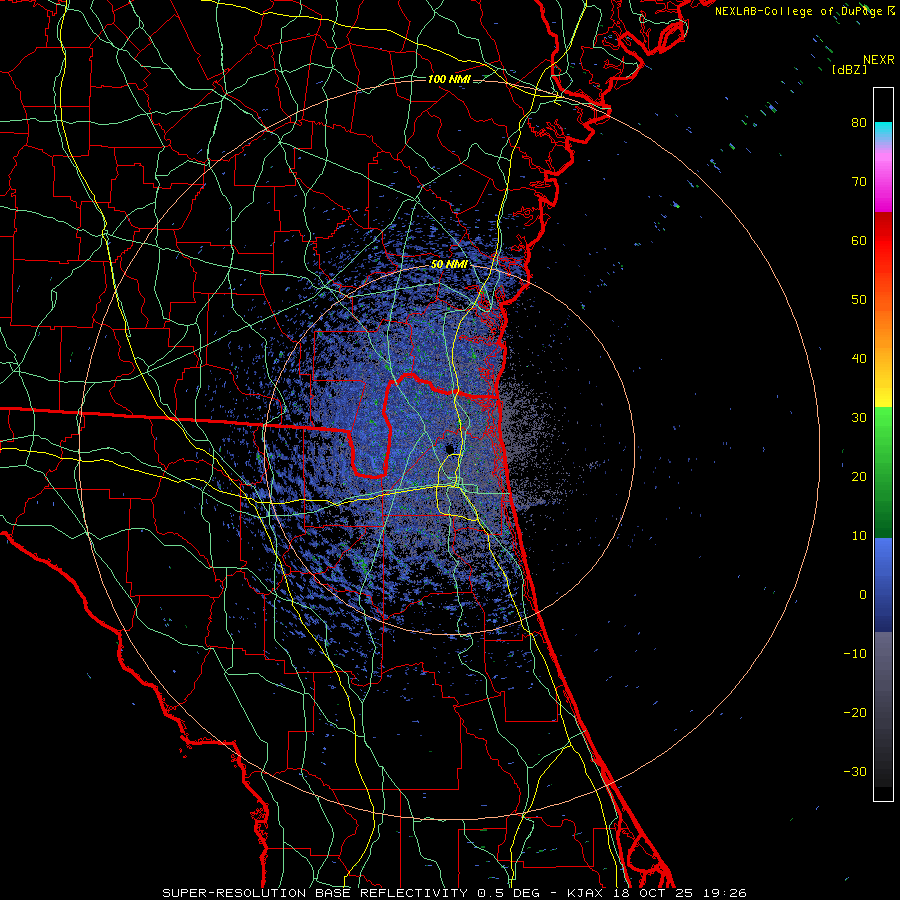Image resolution: width=900 pixels, height=900 pixels.
Task: Click the 80 value on the dBZ scale
Action: point(859,122)
